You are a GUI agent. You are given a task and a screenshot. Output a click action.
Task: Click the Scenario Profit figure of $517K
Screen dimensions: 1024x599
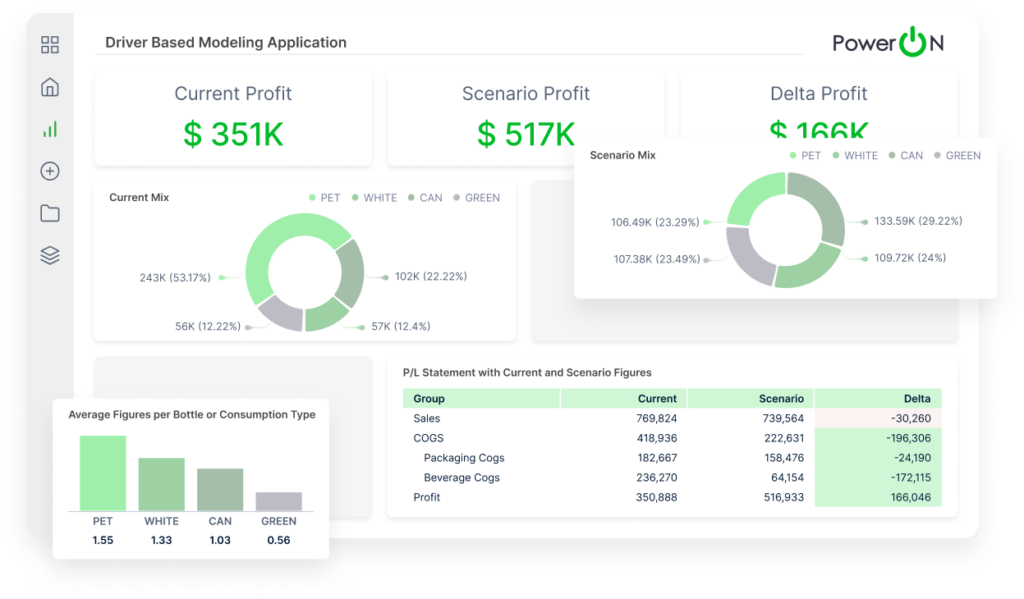coord(526,133)
